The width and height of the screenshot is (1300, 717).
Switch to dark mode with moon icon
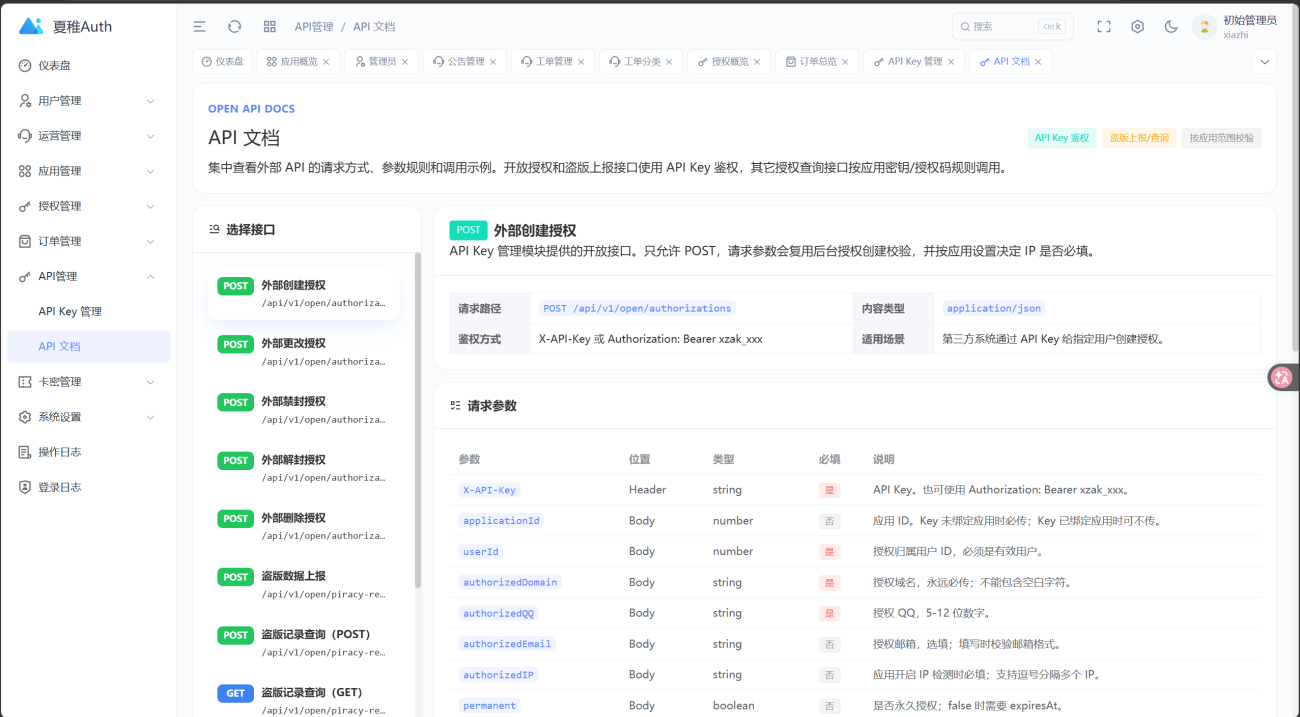coord(1171,27)
